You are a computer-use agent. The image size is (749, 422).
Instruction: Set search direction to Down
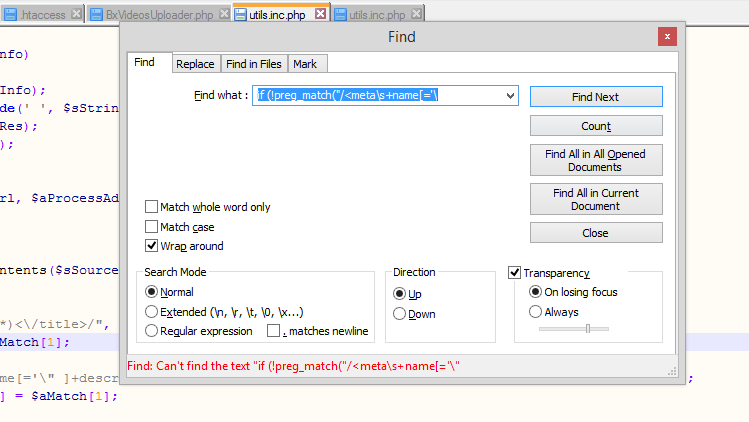click(x=399, y=314)
